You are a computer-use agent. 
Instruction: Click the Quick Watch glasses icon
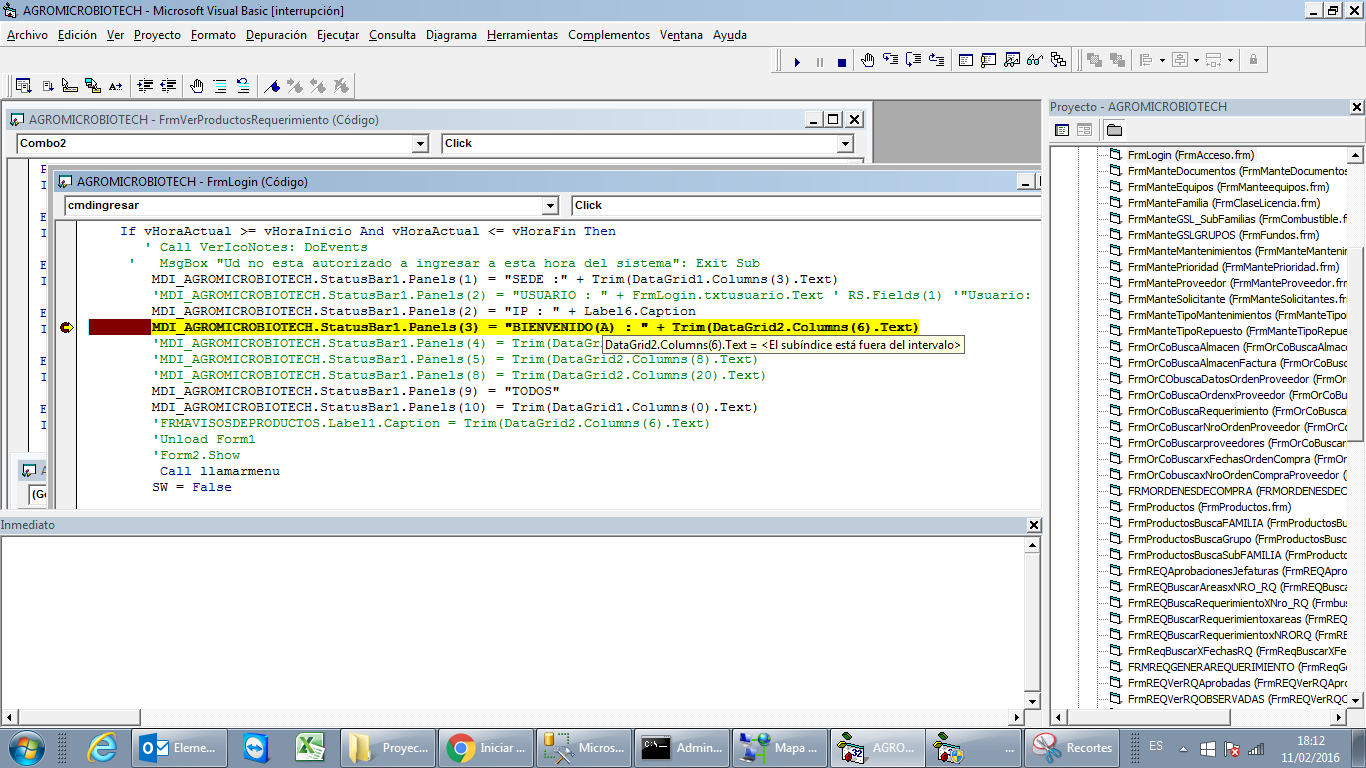coord(1035,61)
